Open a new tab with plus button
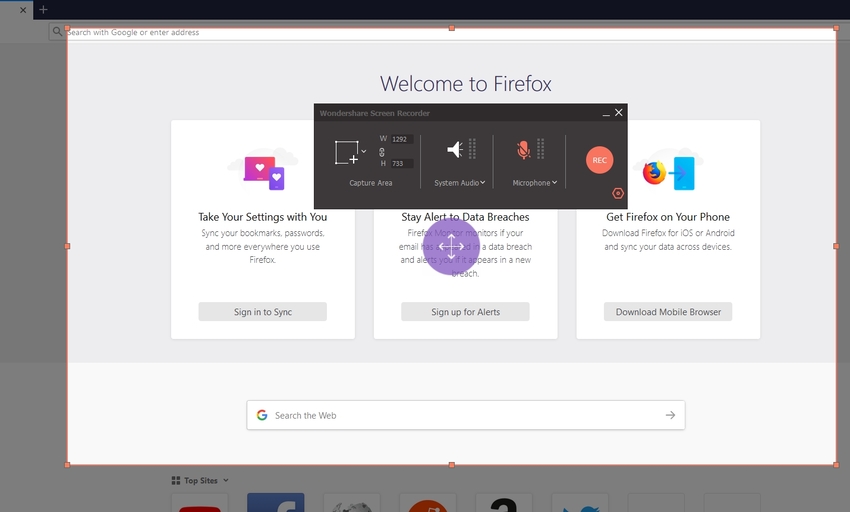 [x=43, y=9]
